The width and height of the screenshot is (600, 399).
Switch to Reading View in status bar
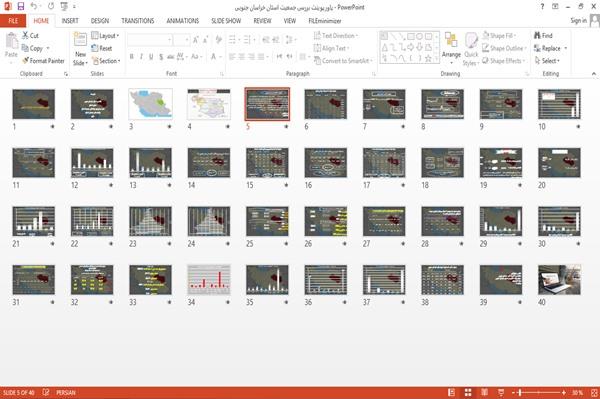click(484, 392)
